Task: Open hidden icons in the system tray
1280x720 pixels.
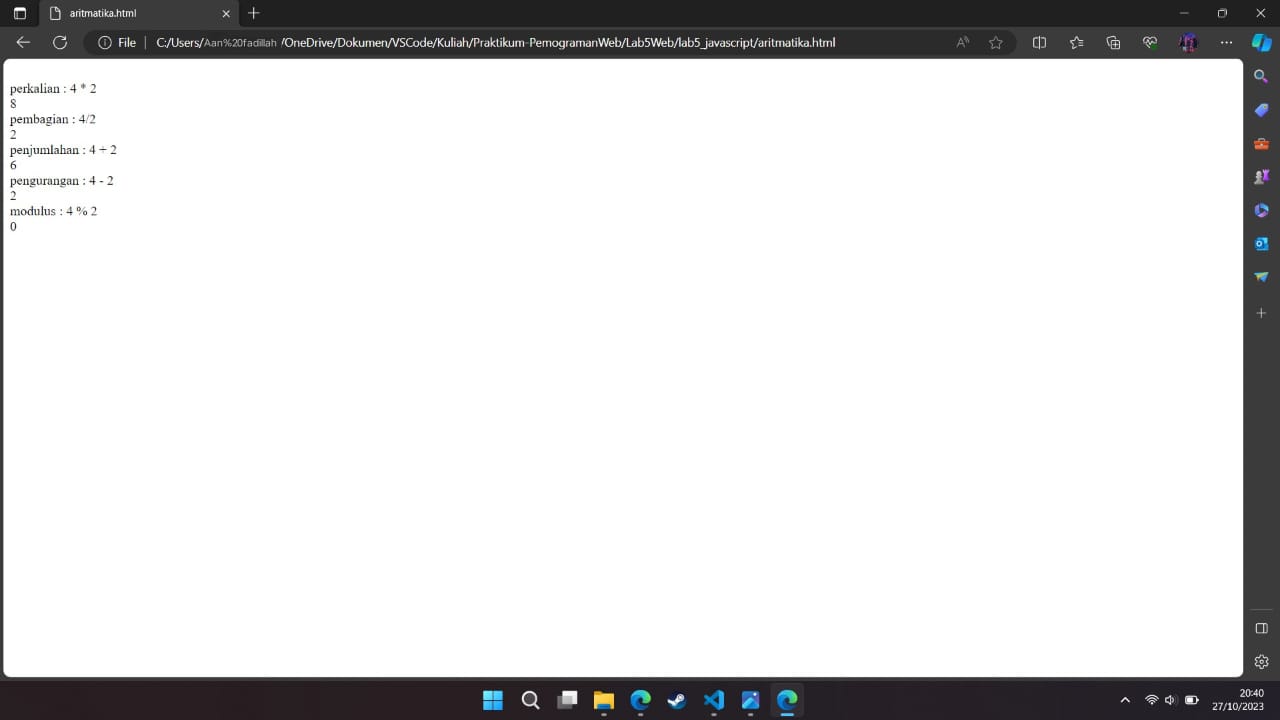Action: 1125,699
